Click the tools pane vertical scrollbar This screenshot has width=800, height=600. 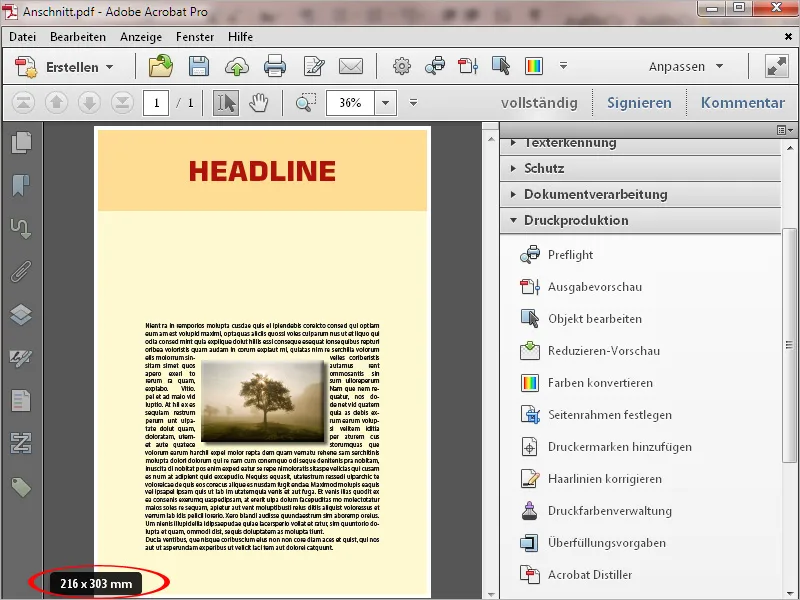789,345
